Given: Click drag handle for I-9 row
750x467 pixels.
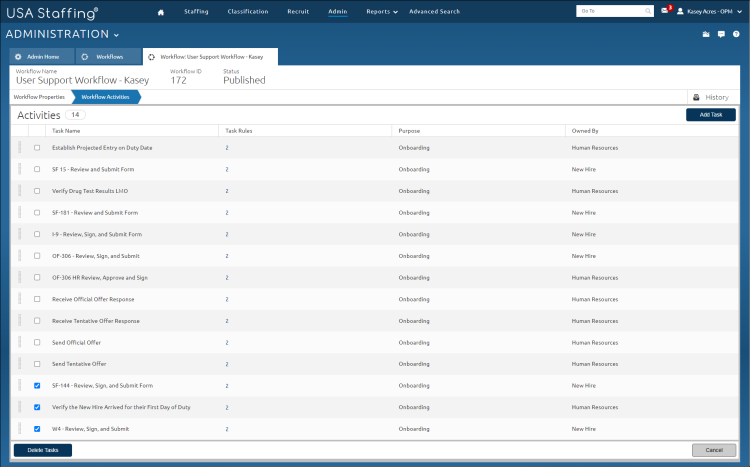Looking at the screenshot, I should (x=20, y=234).
